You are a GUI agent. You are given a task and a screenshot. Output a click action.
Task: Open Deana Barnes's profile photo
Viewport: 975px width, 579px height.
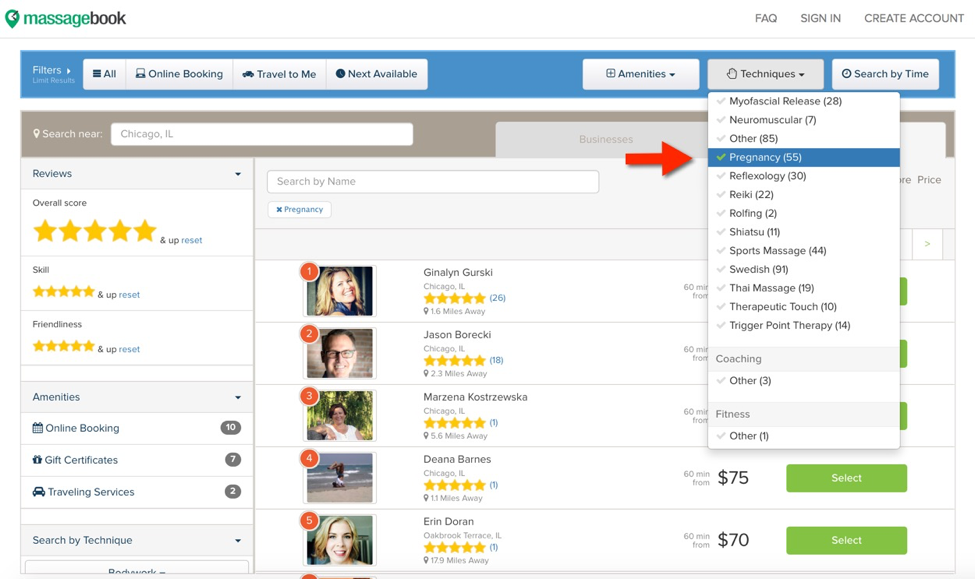pyautogui.click(x=340, y=478)
